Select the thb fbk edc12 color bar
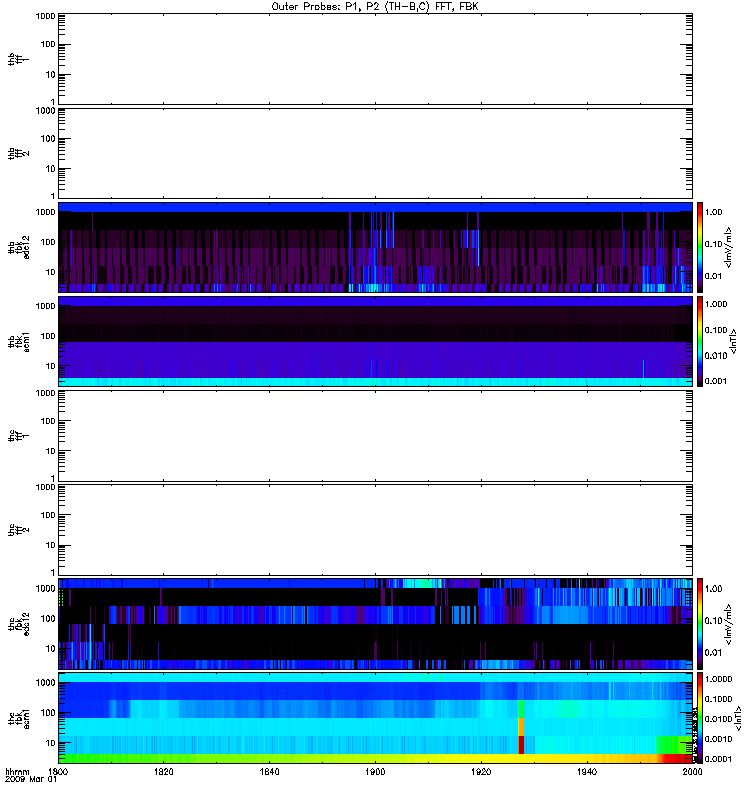This screenshot has width=750, height=800. click(x=700, y=247)
